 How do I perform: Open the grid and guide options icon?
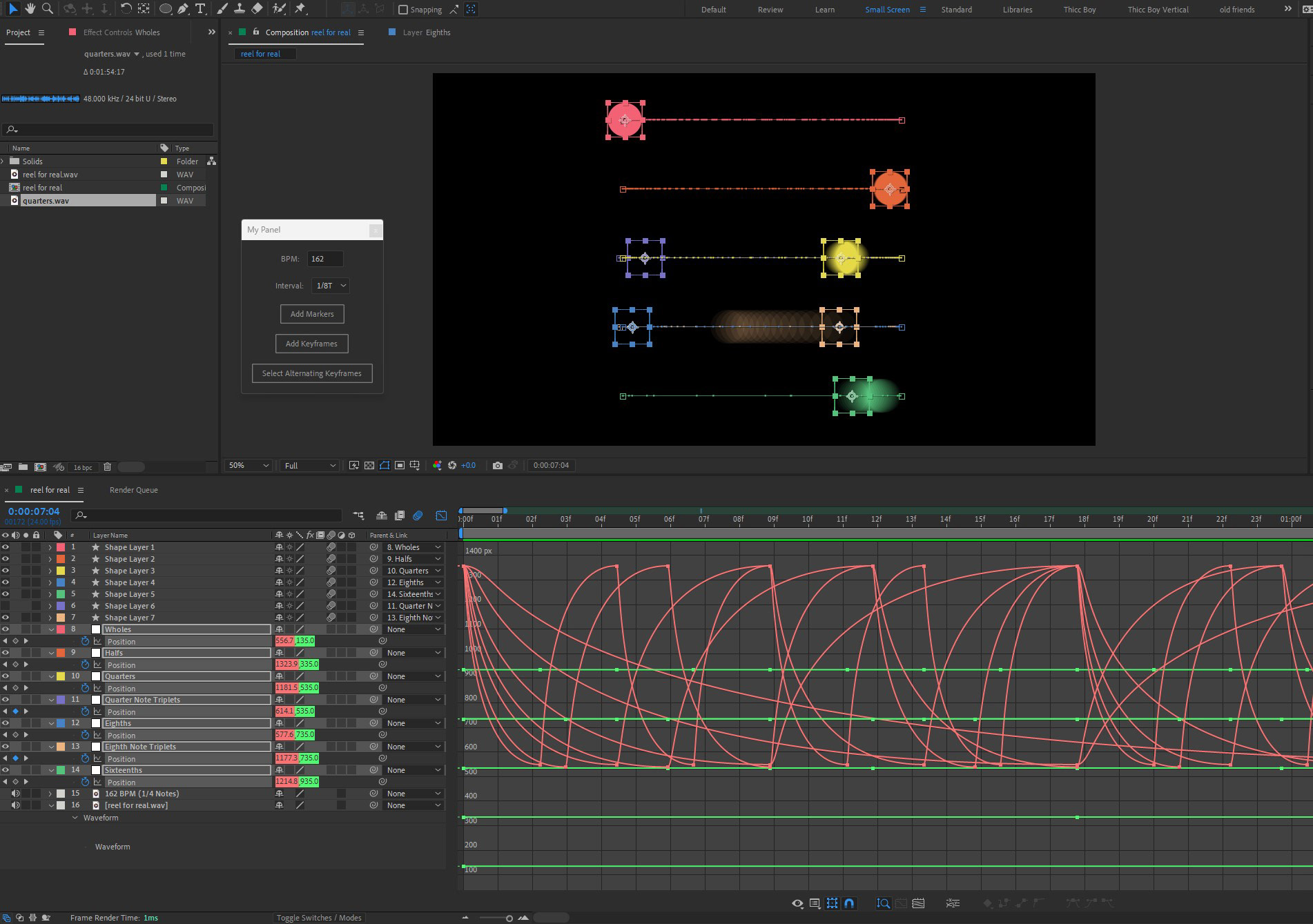[415, 465]
